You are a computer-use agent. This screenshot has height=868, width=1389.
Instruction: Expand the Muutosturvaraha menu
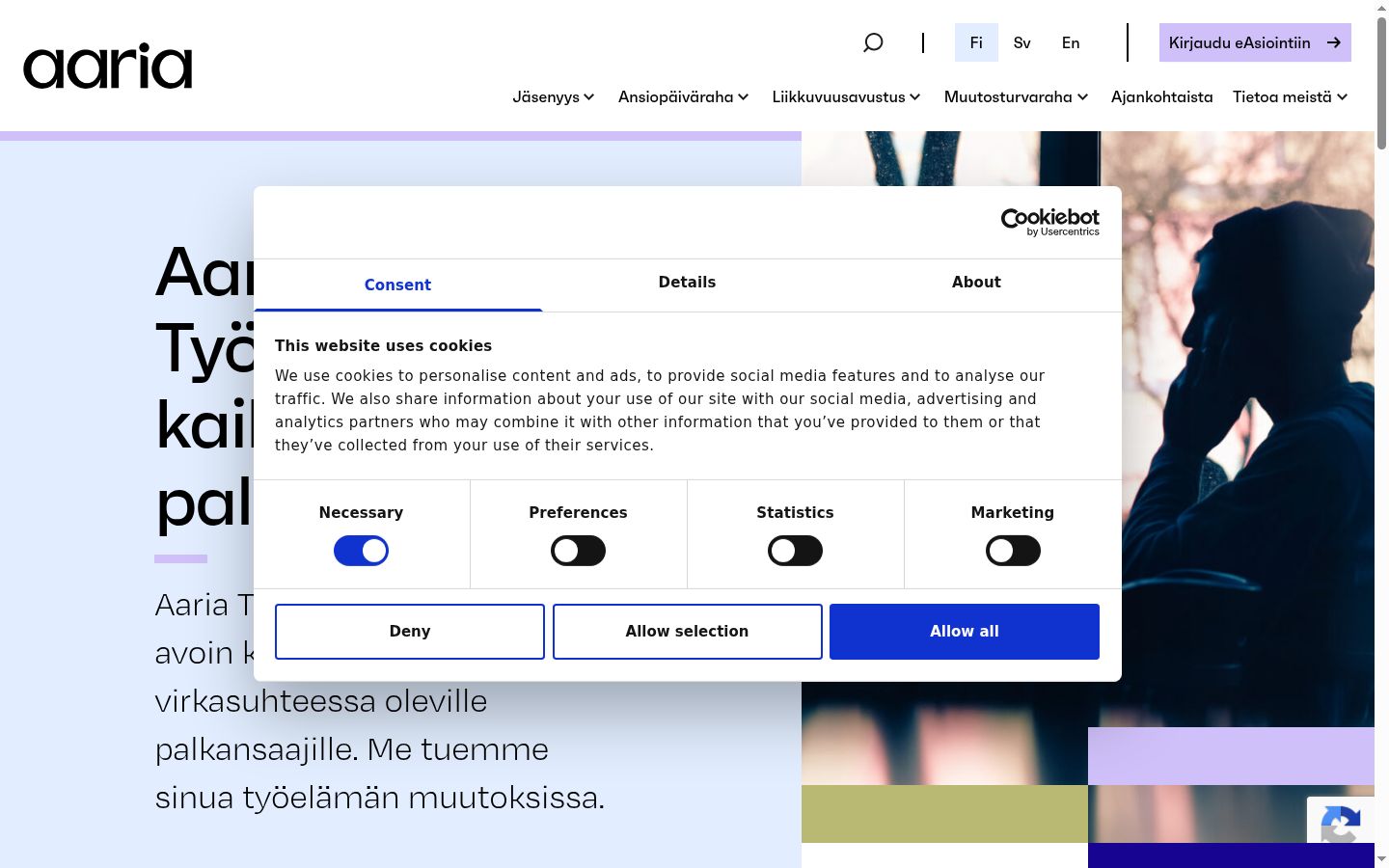[x=1017, y=96]
